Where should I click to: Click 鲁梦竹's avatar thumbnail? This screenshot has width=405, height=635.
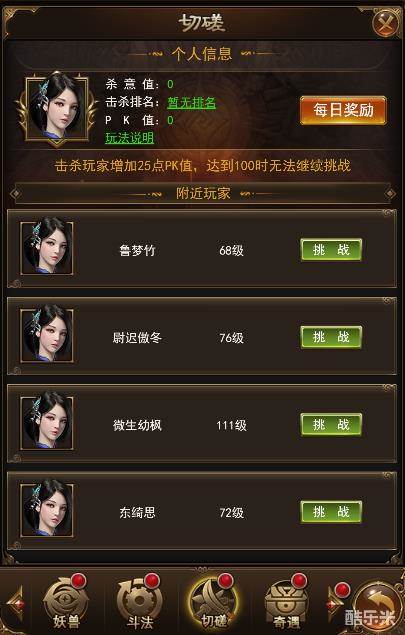click(x=47, y=248)
